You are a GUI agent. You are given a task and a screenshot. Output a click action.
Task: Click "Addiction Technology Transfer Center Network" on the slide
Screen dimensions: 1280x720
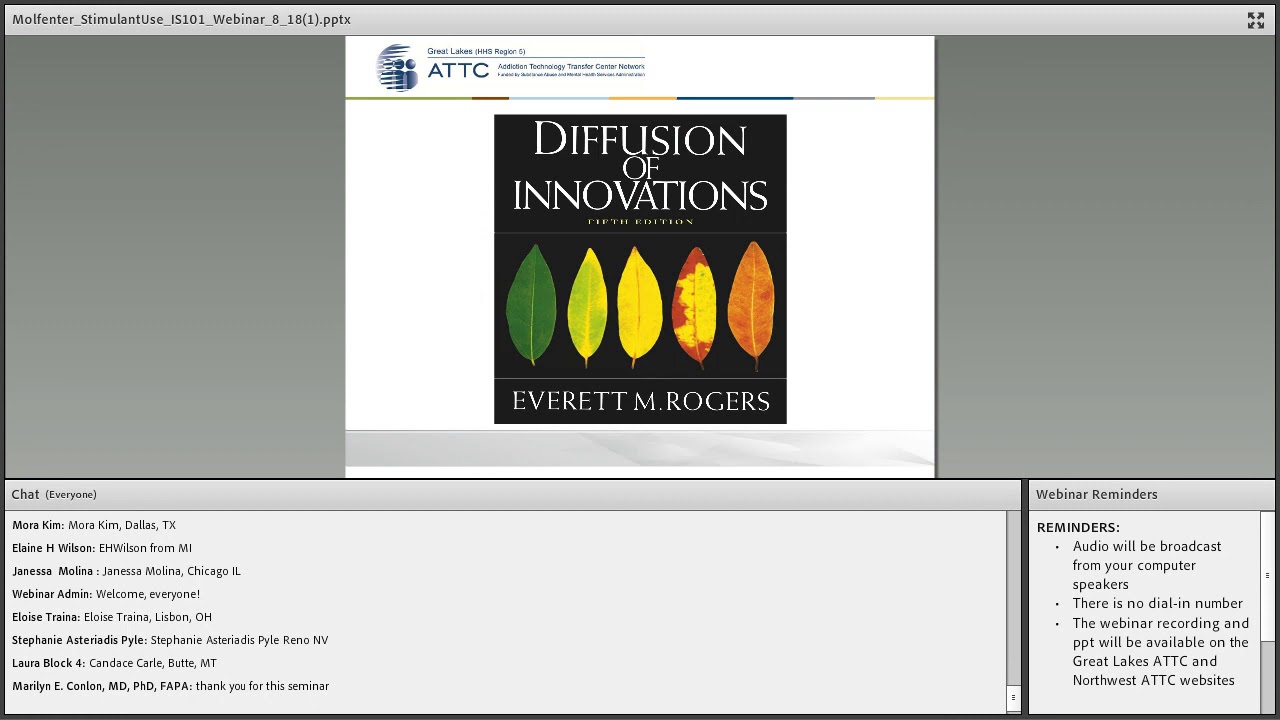click(x=571, y=67)
